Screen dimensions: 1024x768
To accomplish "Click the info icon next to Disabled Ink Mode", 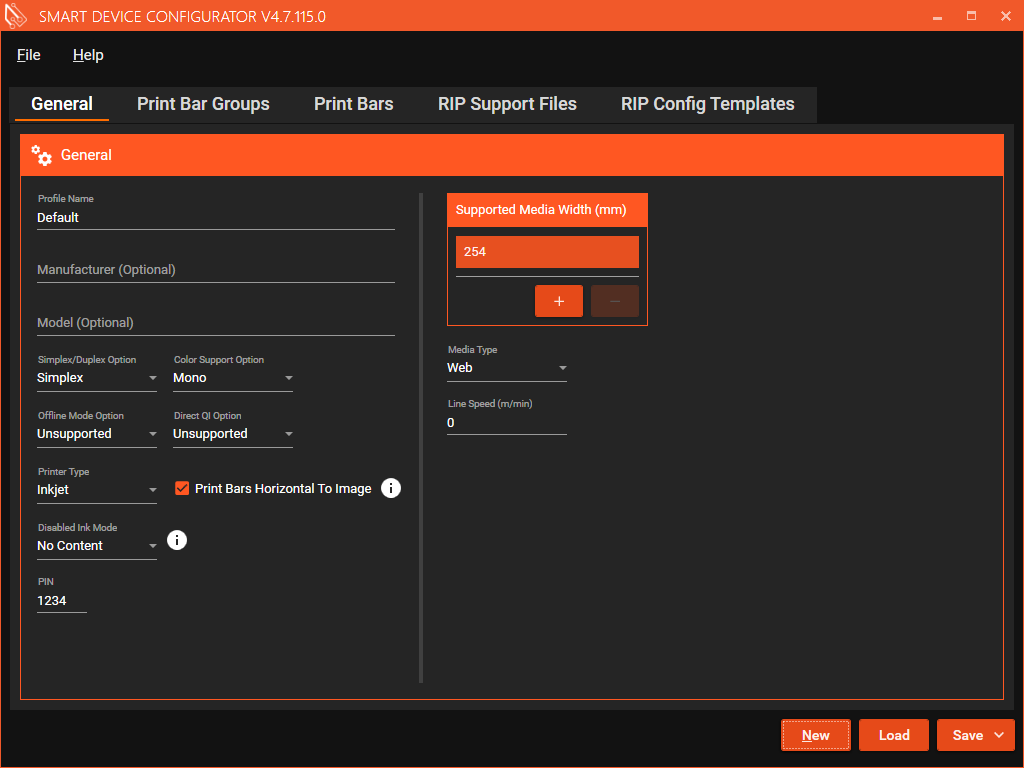I will pos(177,540).
